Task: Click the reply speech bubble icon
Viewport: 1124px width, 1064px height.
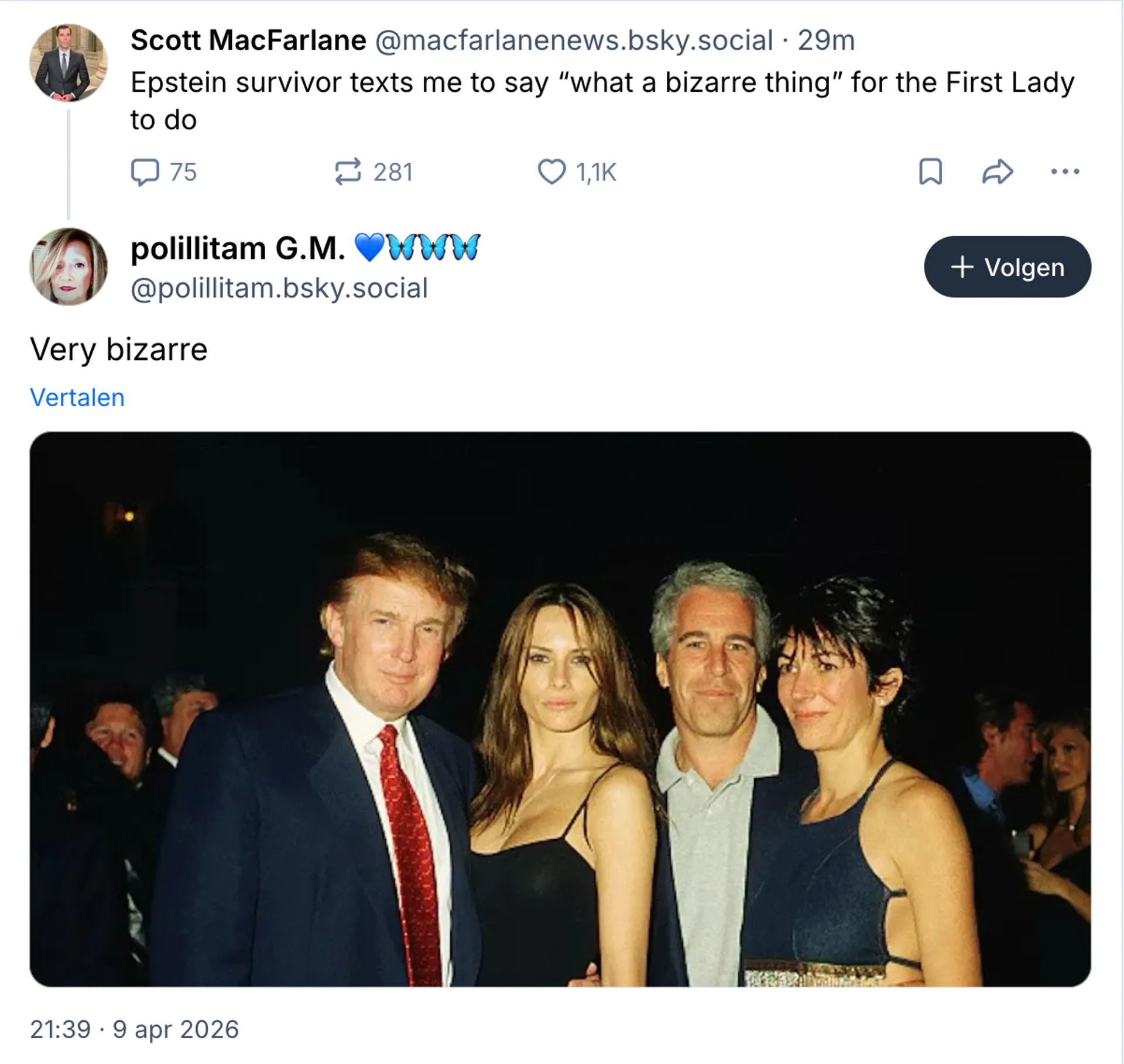Action: (145, 172)
